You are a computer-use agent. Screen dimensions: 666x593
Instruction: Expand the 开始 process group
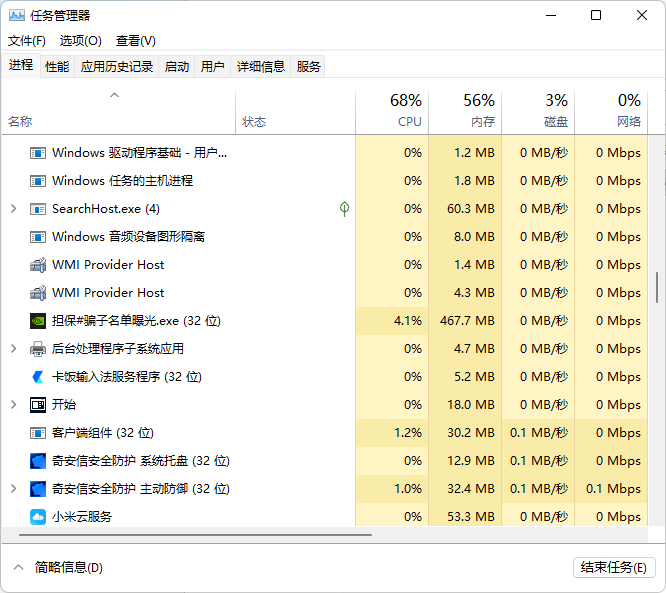[14, 405]
